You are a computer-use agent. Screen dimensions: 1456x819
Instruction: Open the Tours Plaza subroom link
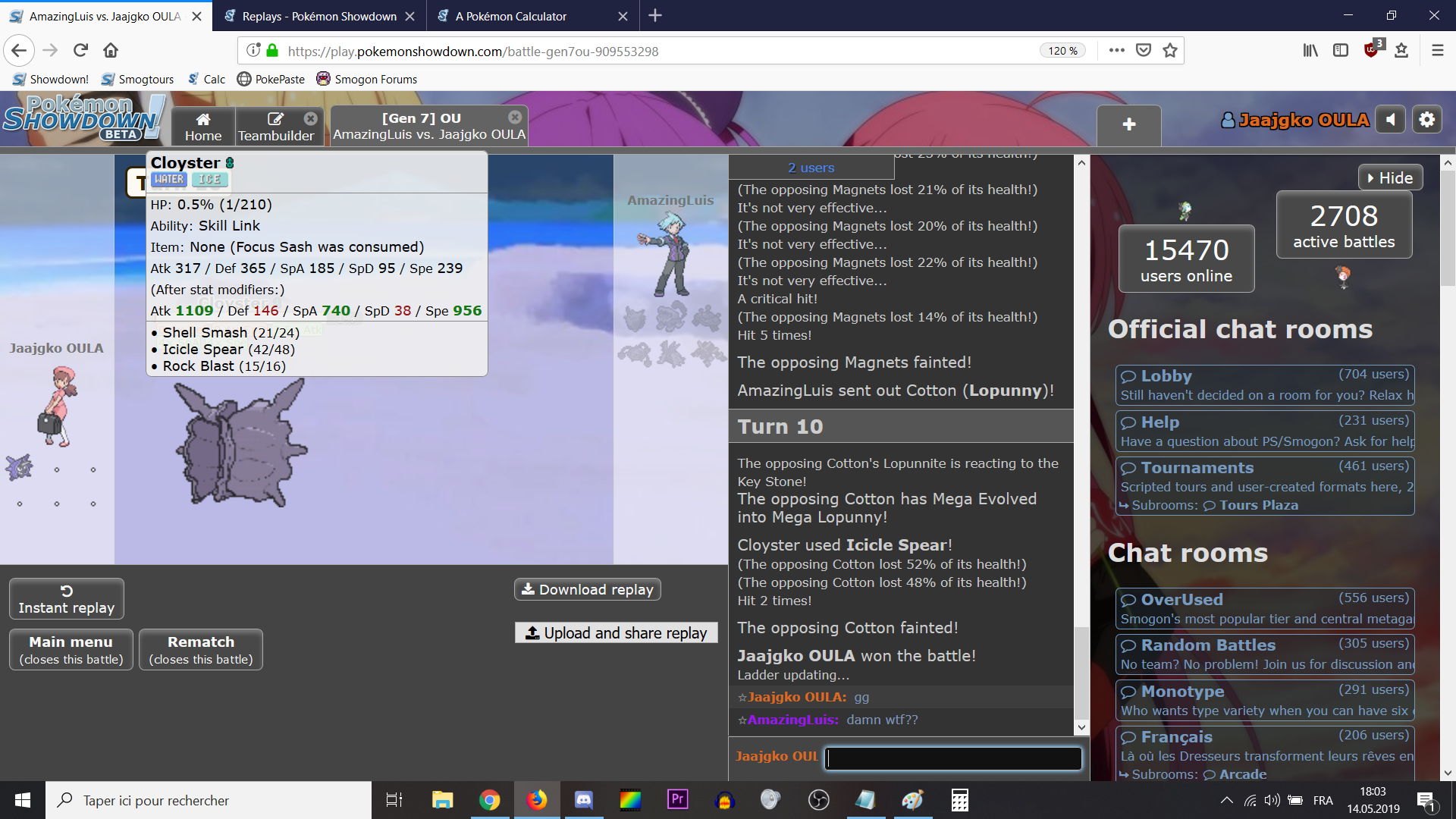tap(1258, 505)
